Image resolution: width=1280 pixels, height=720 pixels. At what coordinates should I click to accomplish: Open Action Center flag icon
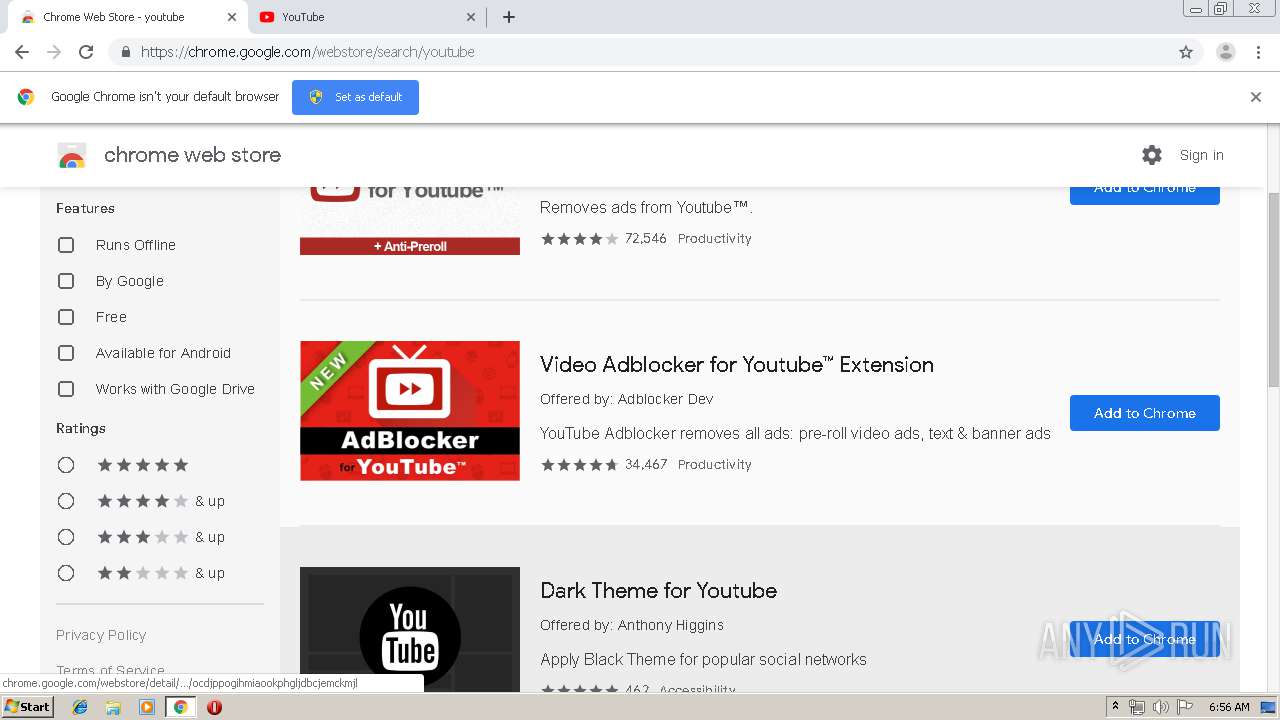(x=1185, y=707)
